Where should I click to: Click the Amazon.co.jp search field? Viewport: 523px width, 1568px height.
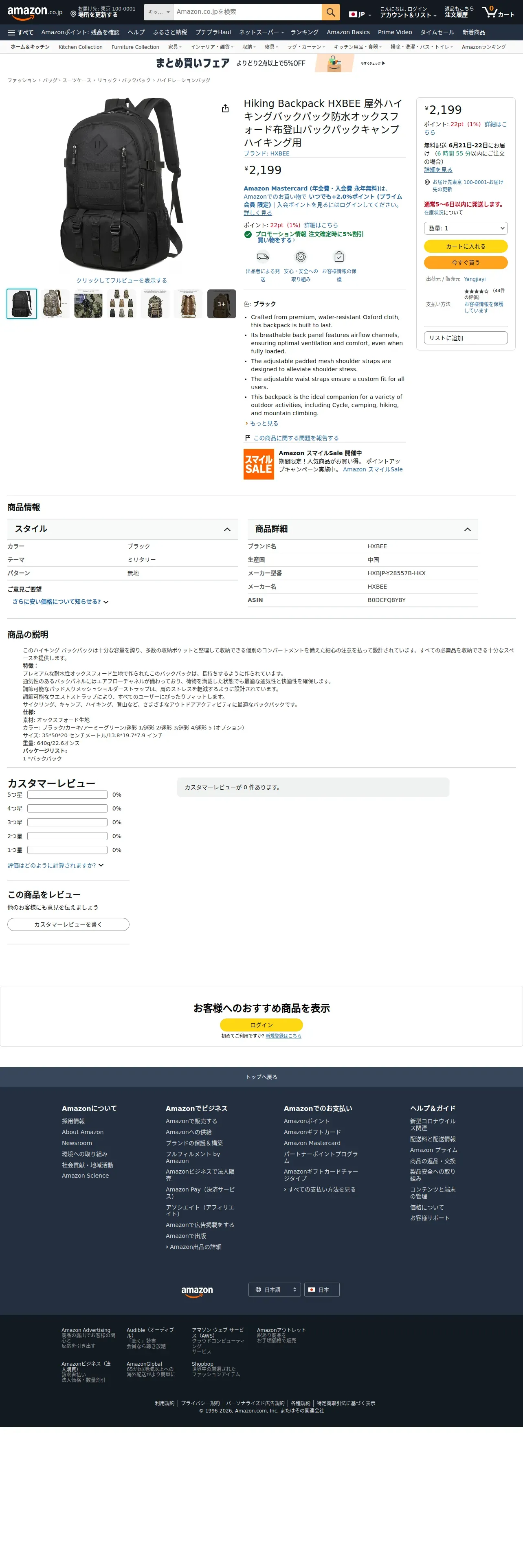tap(247, 12)
